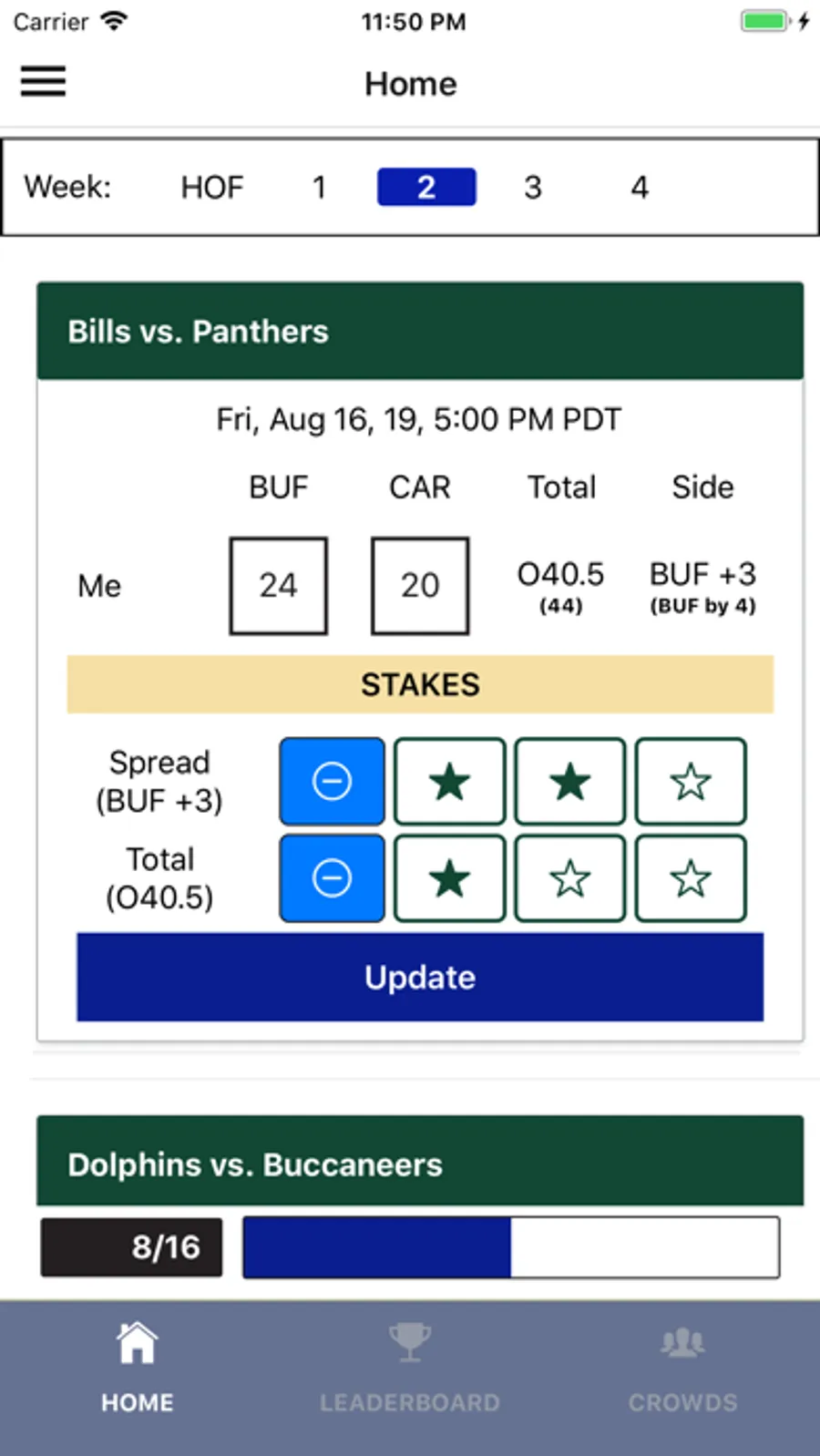Open the hamburger menu
Viewport: 820px width, 1456px height.
pyautogui.click(x=43, y=81)
